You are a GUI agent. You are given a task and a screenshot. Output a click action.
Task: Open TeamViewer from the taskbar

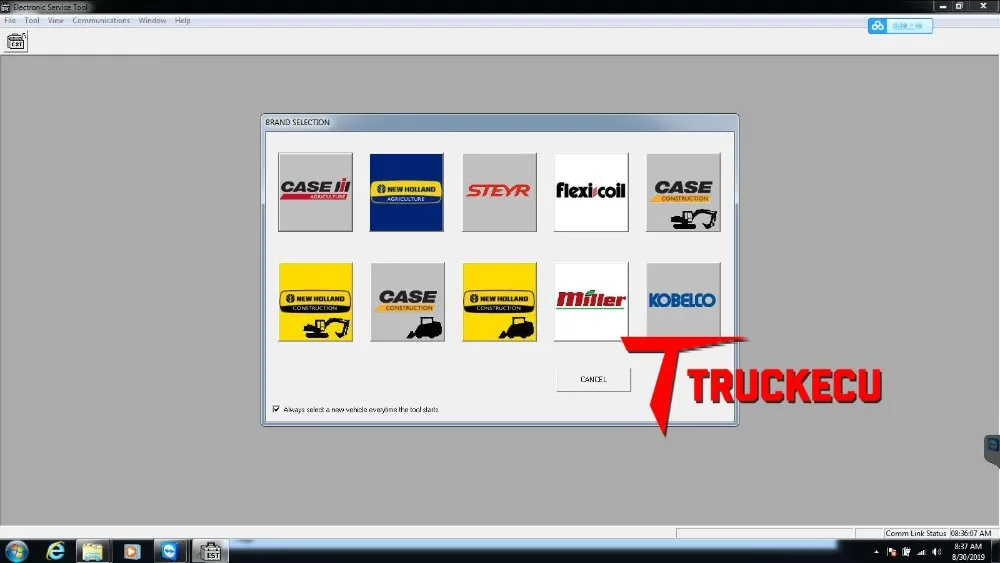click(x=169, y=551)
